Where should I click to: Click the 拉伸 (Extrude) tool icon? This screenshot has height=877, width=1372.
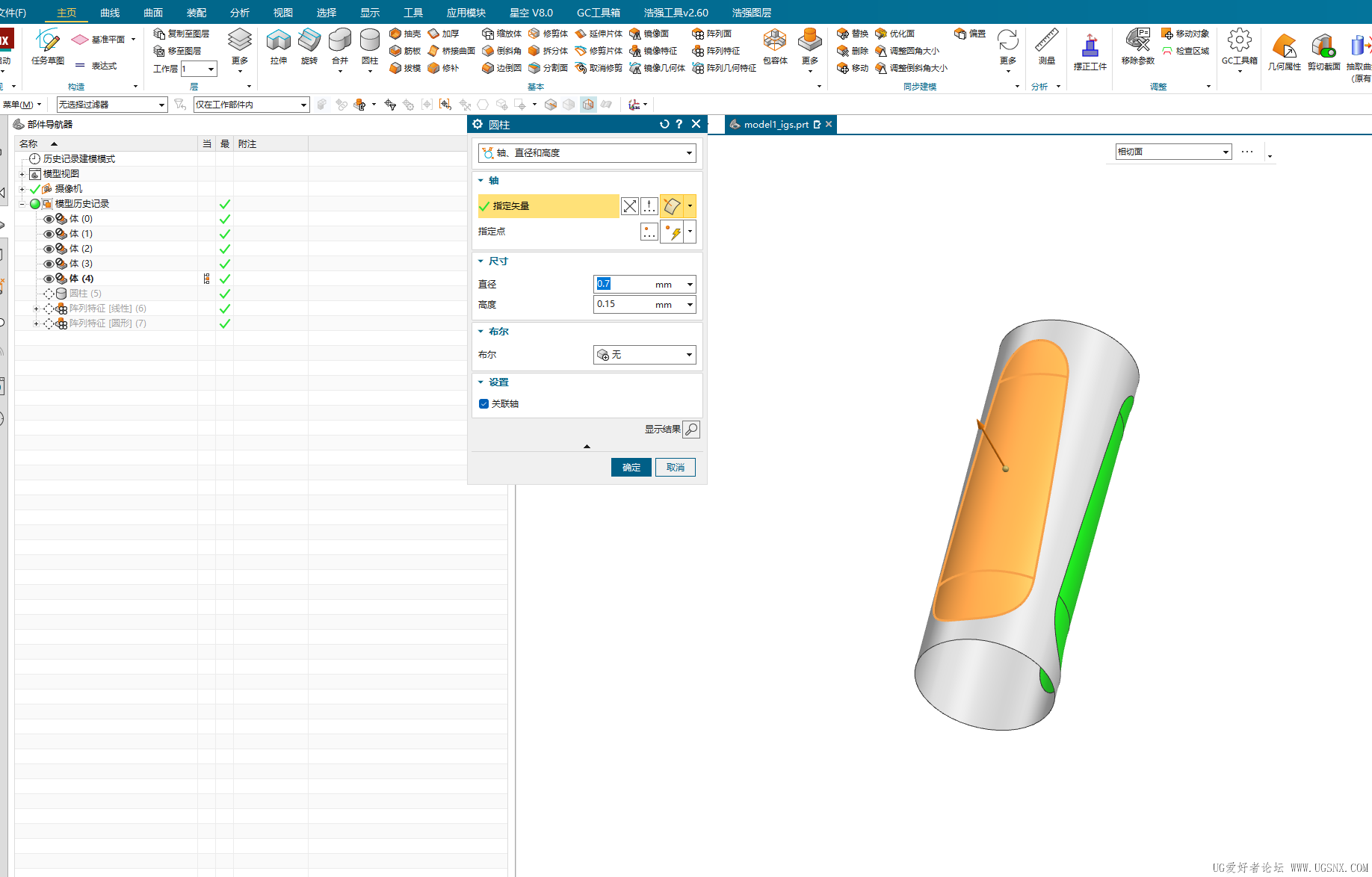coord(278,42)
